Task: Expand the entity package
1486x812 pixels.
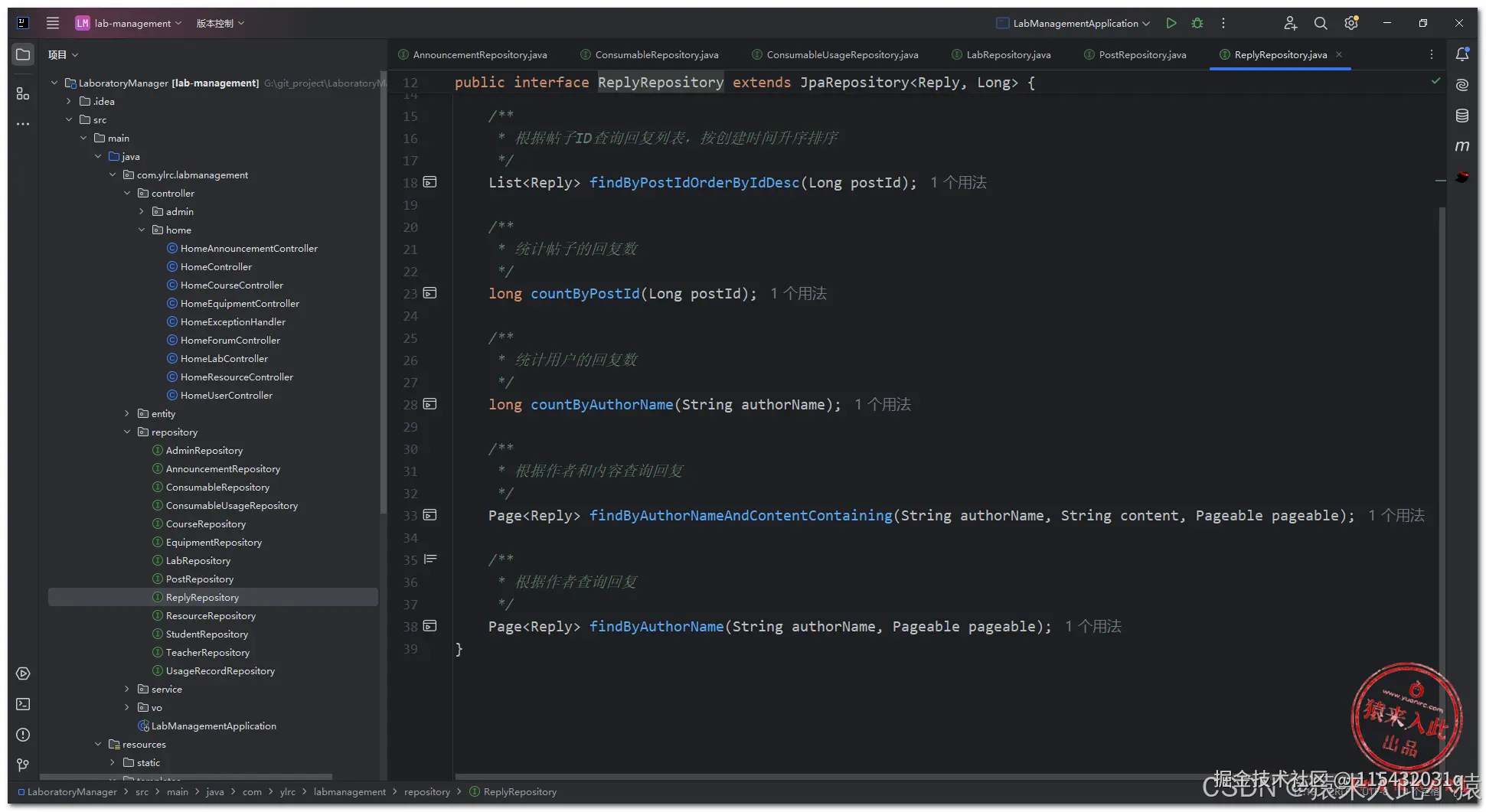Action: 127,413
